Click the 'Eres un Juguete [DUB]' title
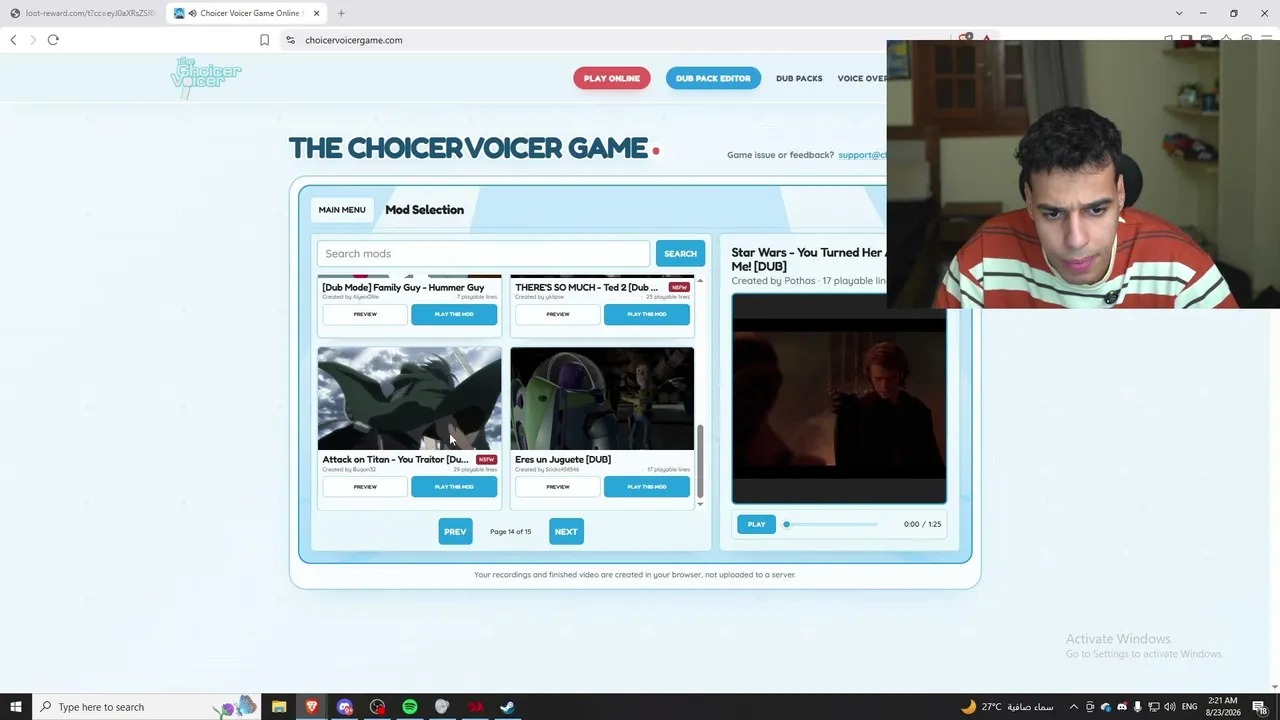The height and width of the screenshot is (720, 1280). coord(563,460)
